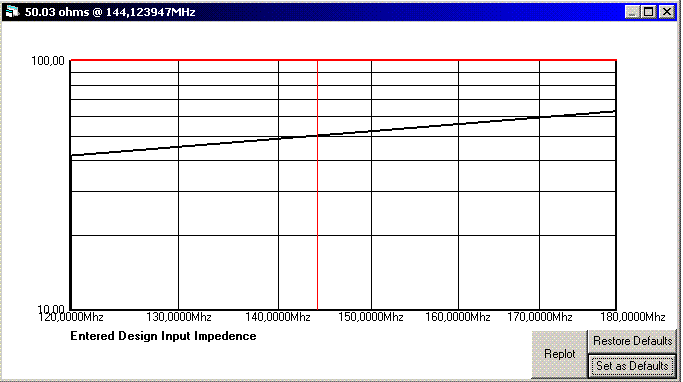Click the Replot button
The image size is (683, 382).
coord(559,354)
